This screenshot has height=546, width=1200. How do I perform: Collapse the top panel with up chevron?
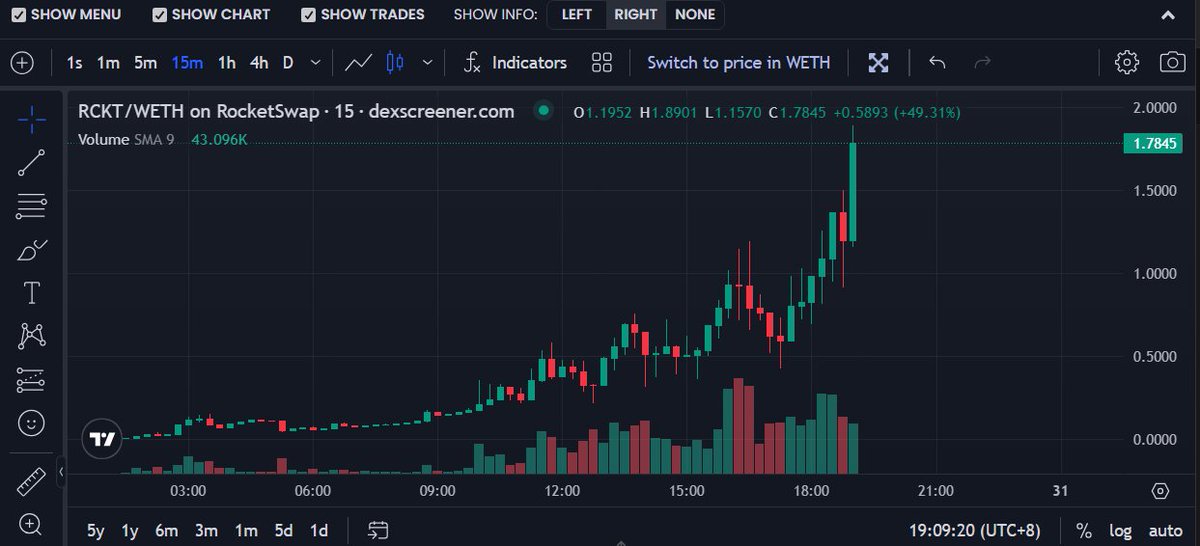coord(1168,15)
